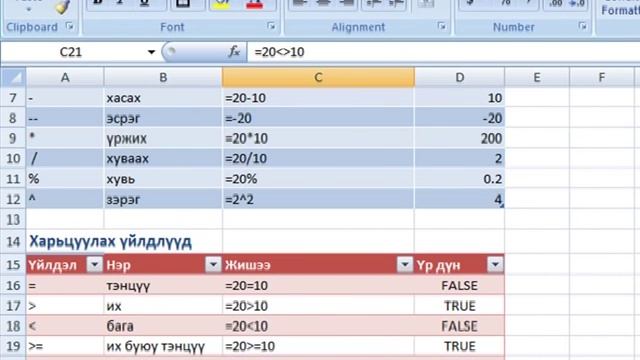This screenshot has height=360, width=640.
Task: Select result cell showing 200
Action: pyautogui.click(x=460, y=138)
